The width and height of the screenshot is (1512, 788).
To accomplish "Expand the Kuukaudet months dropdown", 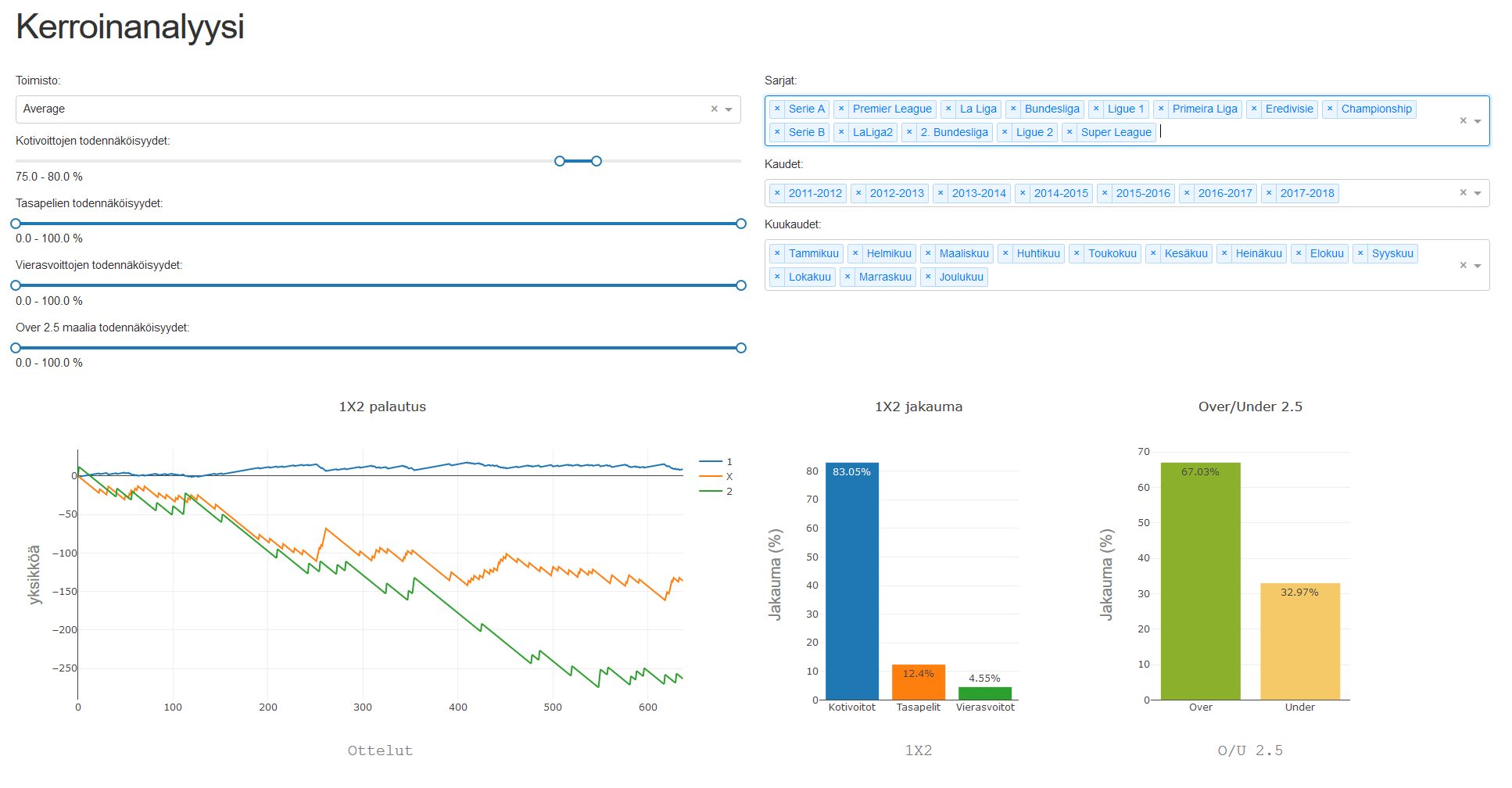I will [1478, 266].
